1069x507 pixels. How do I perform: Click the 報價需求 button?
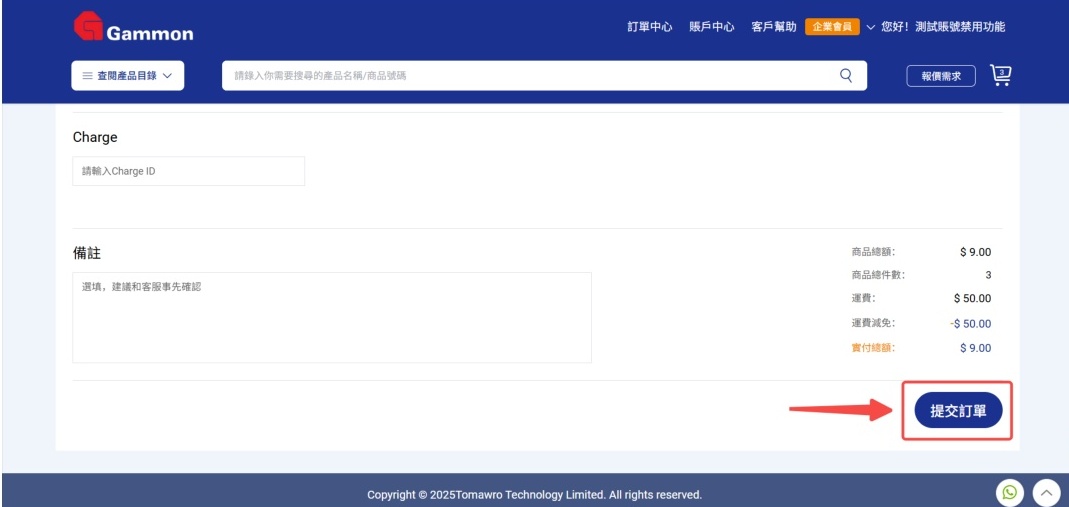click(x=941, y=76)
